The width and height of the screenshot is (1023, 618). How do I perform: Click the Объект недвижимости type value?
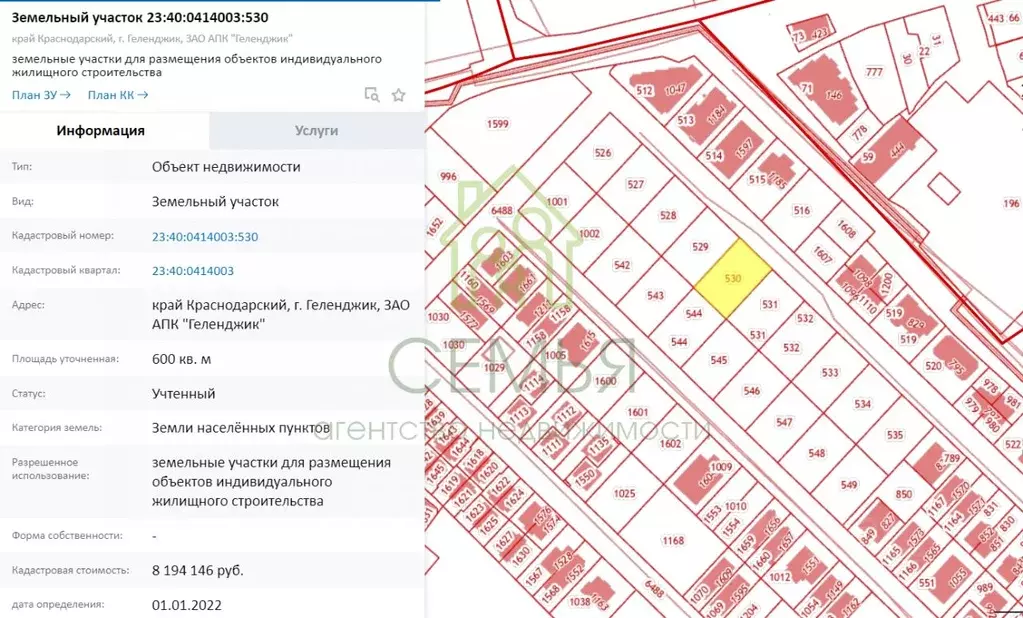[226, 166]
